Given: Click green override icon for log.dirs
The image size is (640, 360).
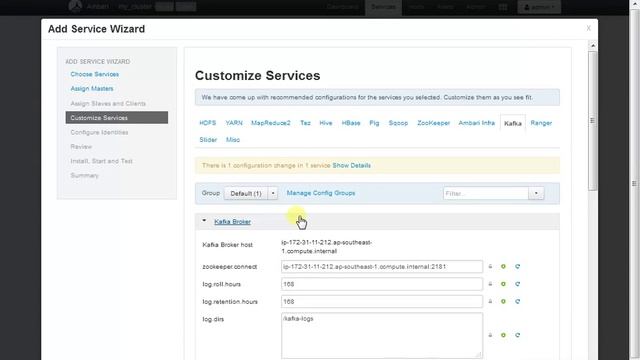Looking at the screenshot, I should (x=503, y=335).
